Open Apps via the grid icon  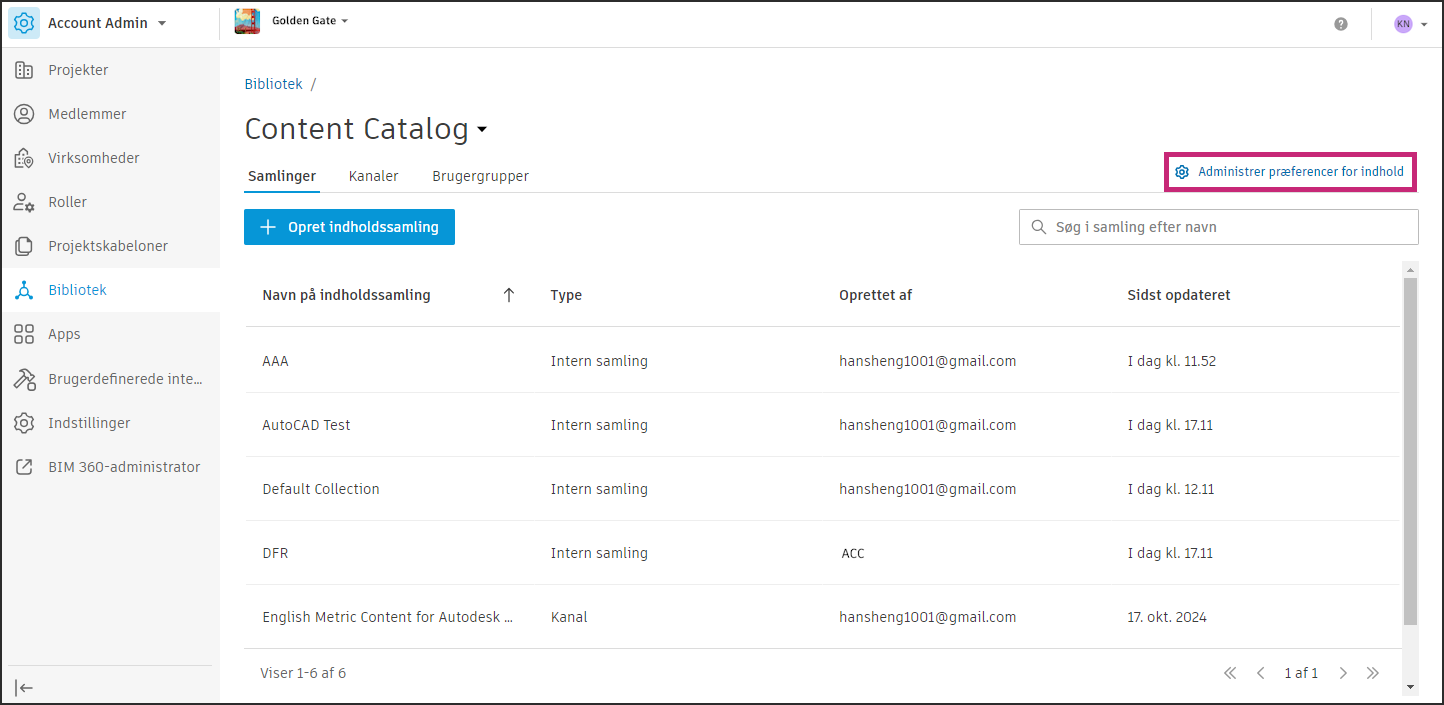click(24, 334)
